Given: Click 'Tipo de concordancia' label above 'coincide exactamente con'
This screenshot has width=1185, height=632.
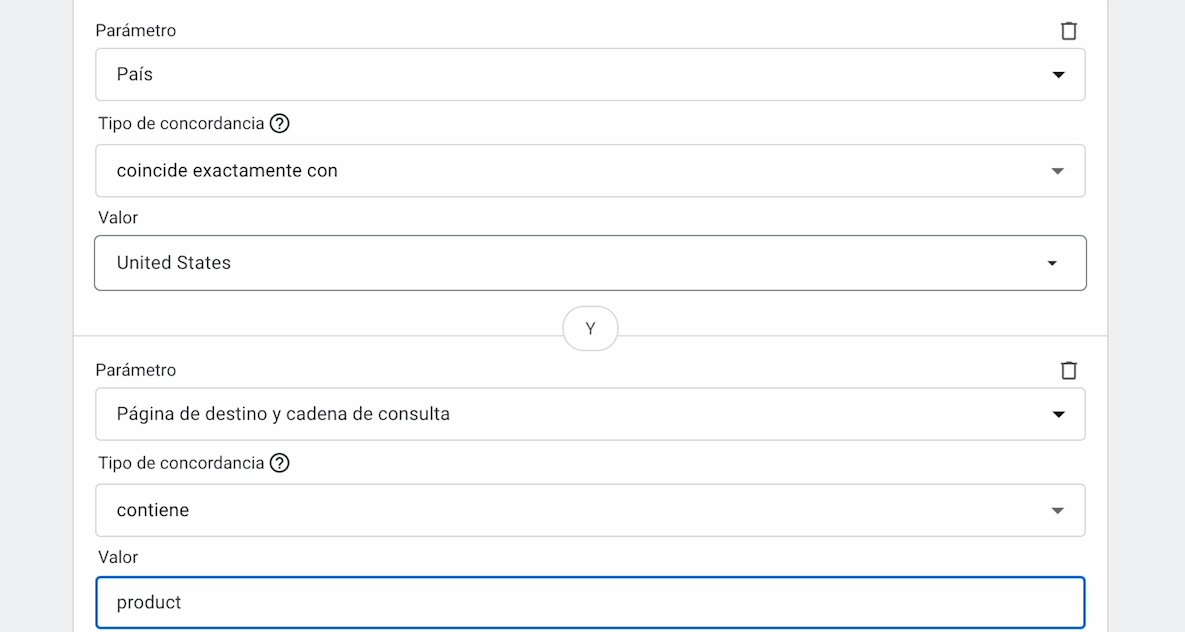Looking at the screenshot, I should pyautogui.click(x=181, y=124).
